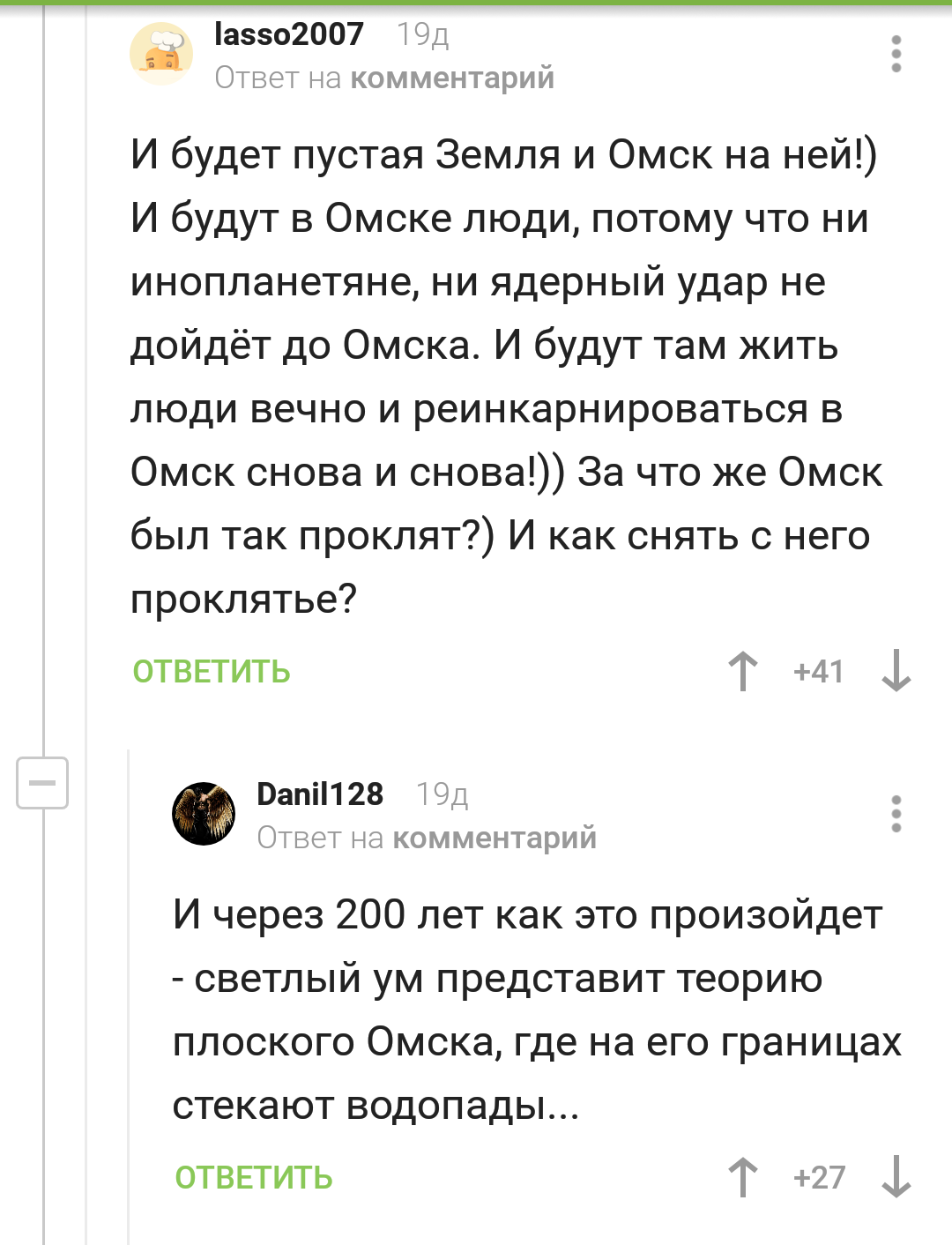Open lasso2007's avatar picture
The image size is (952, 1245).
pyautogui.click(x=161, y=54)
